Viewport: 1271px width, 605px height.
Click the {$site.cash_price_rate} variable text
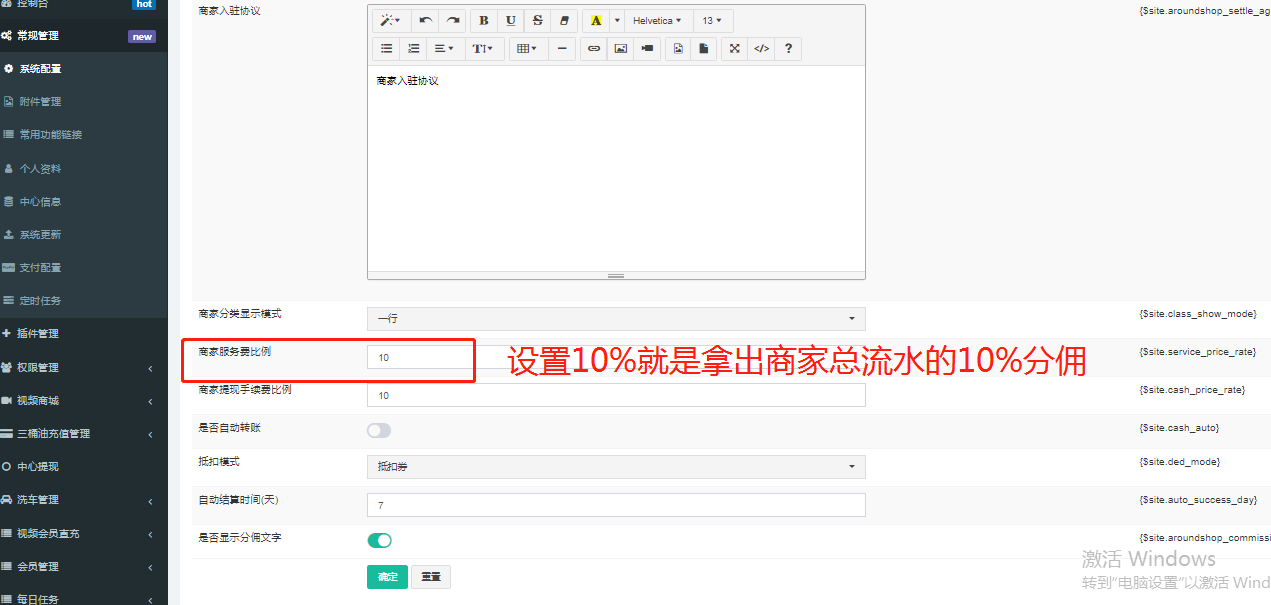coord(1192,390)
